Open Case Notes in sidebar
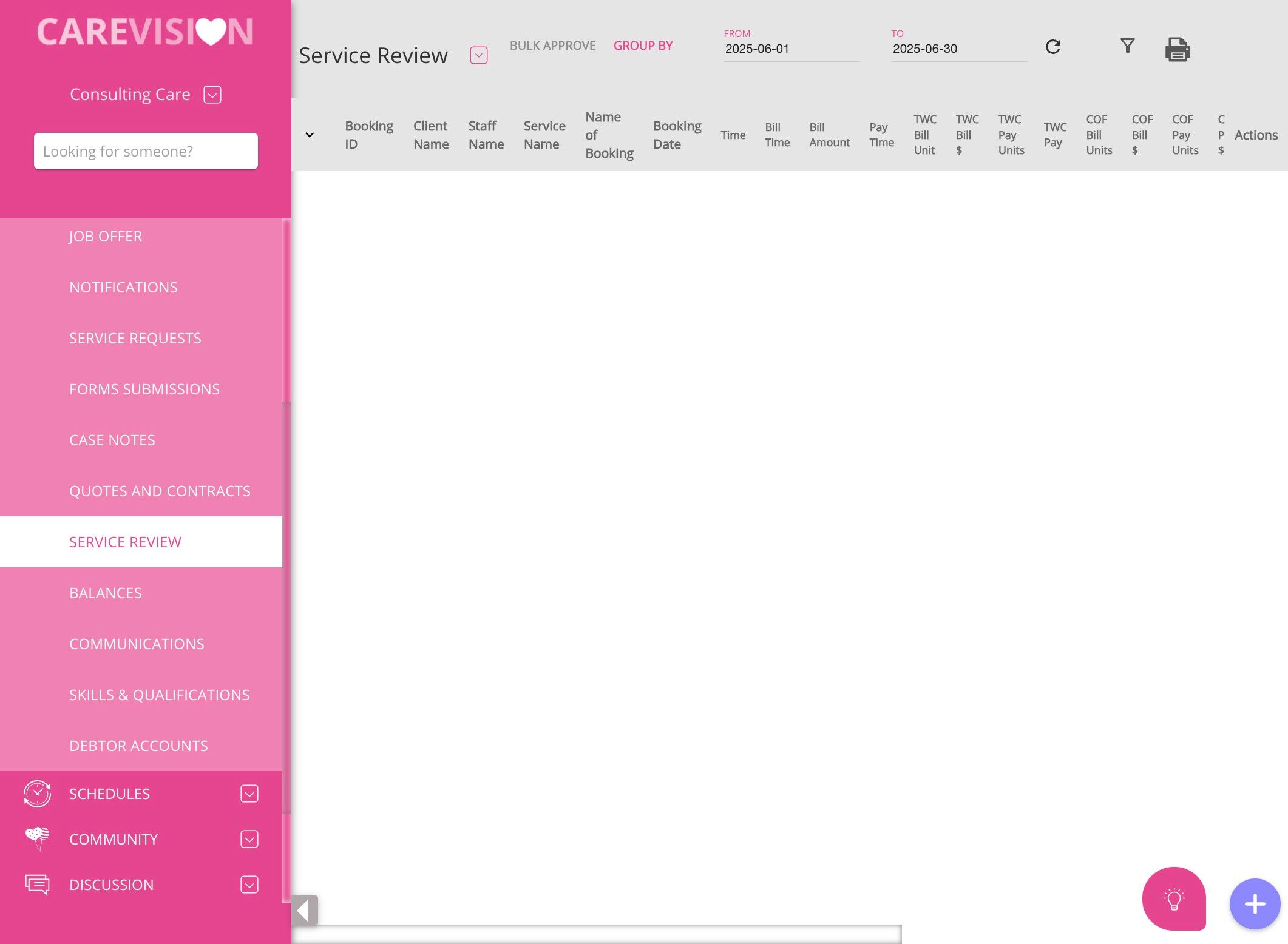Screen dimensions: 1288x944 112,440
